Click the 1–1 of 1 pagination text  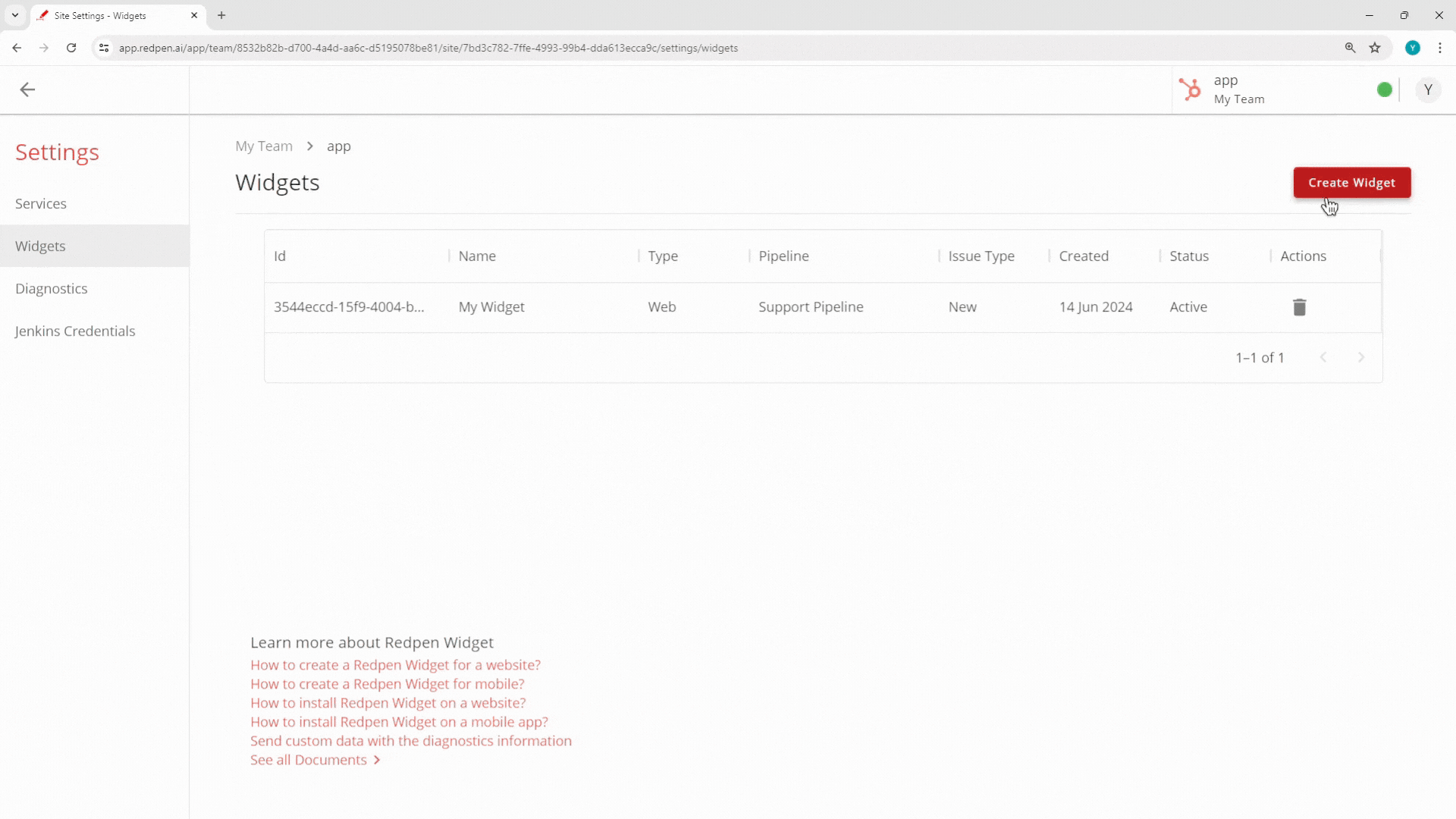click(1260, 357)
